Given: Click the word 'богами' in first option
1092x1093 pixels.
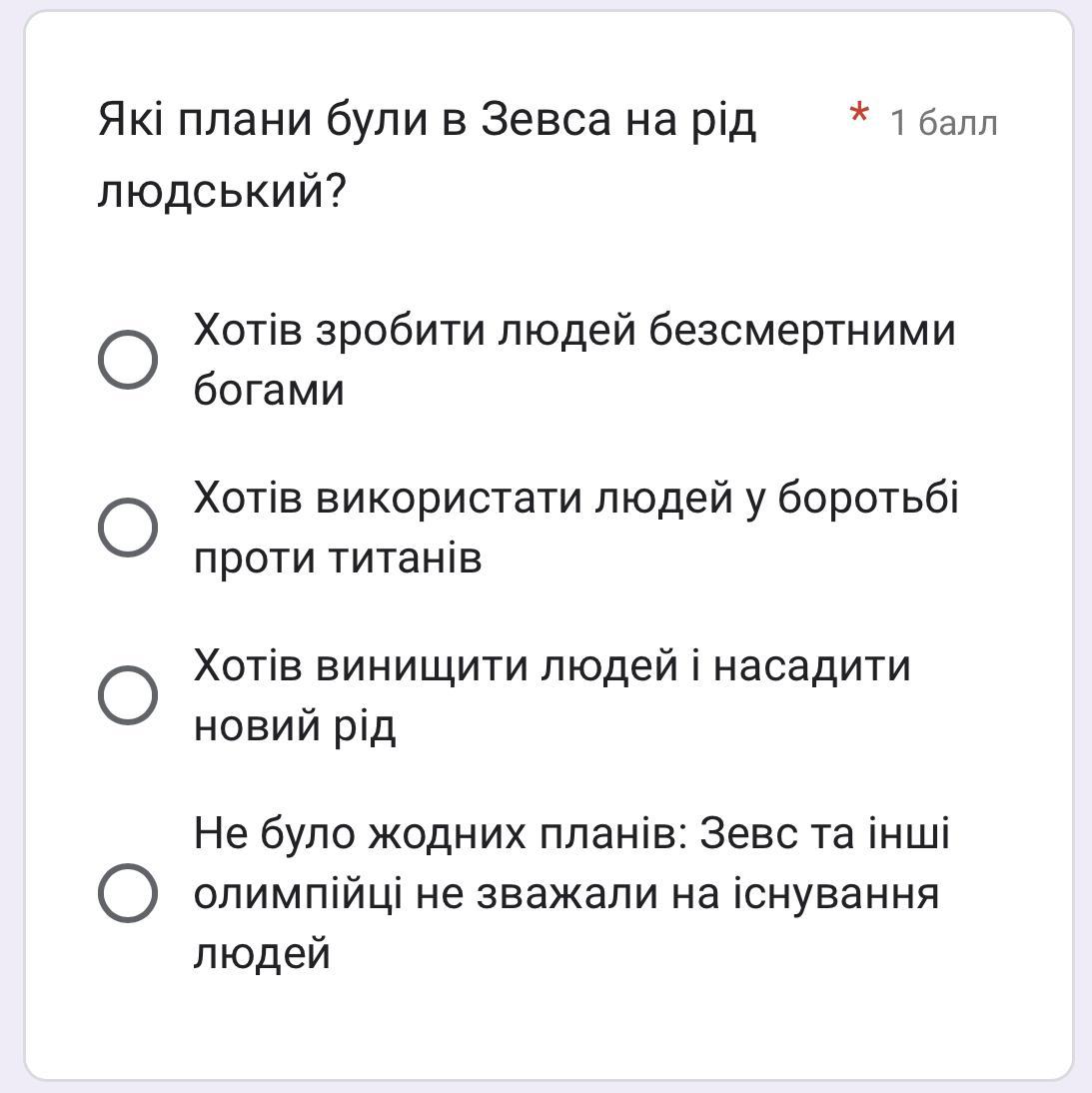Looking at the screenshot, I should tap(269, 390).
